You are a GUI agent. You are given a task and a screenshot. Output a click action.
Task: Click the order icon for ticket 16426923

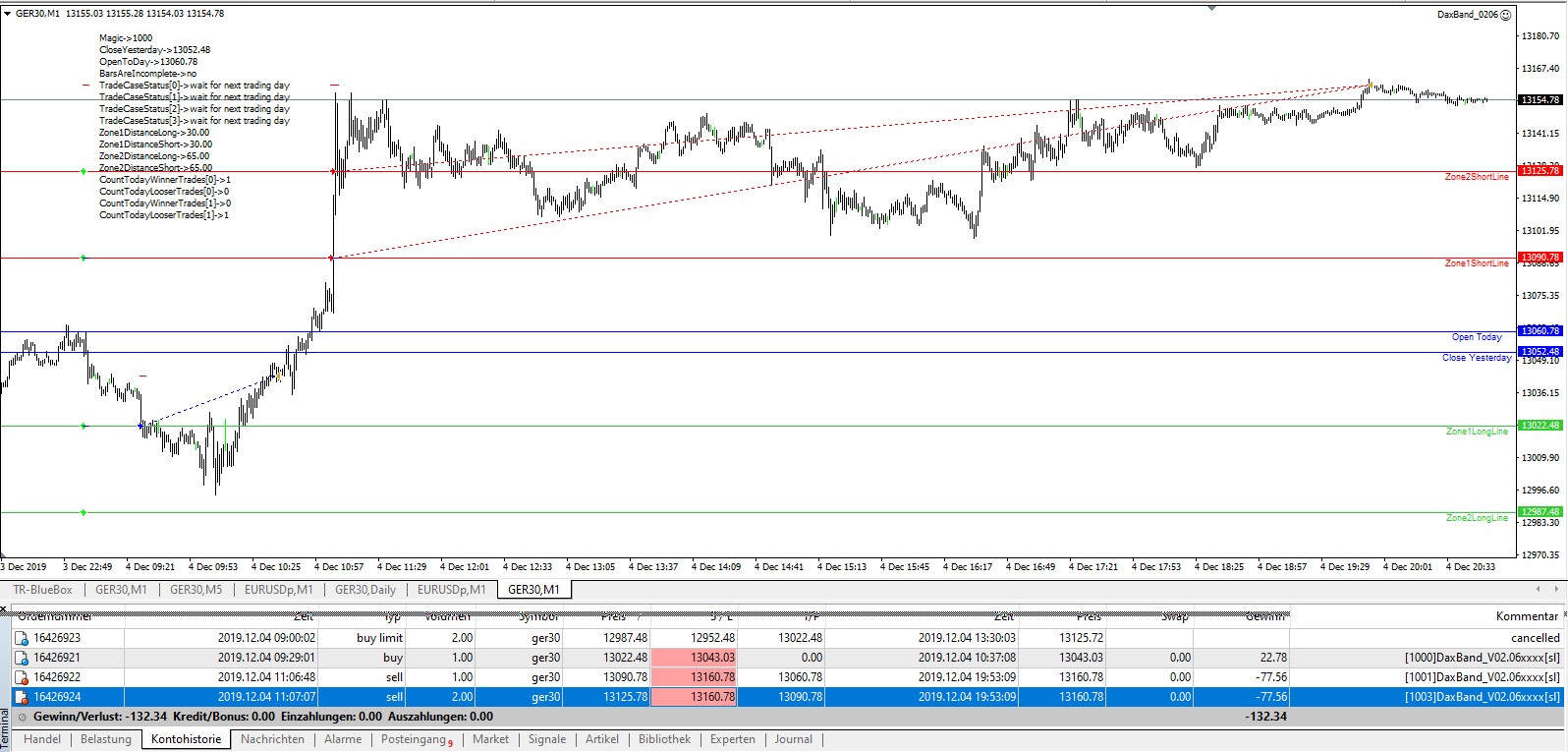click(22, 638)
